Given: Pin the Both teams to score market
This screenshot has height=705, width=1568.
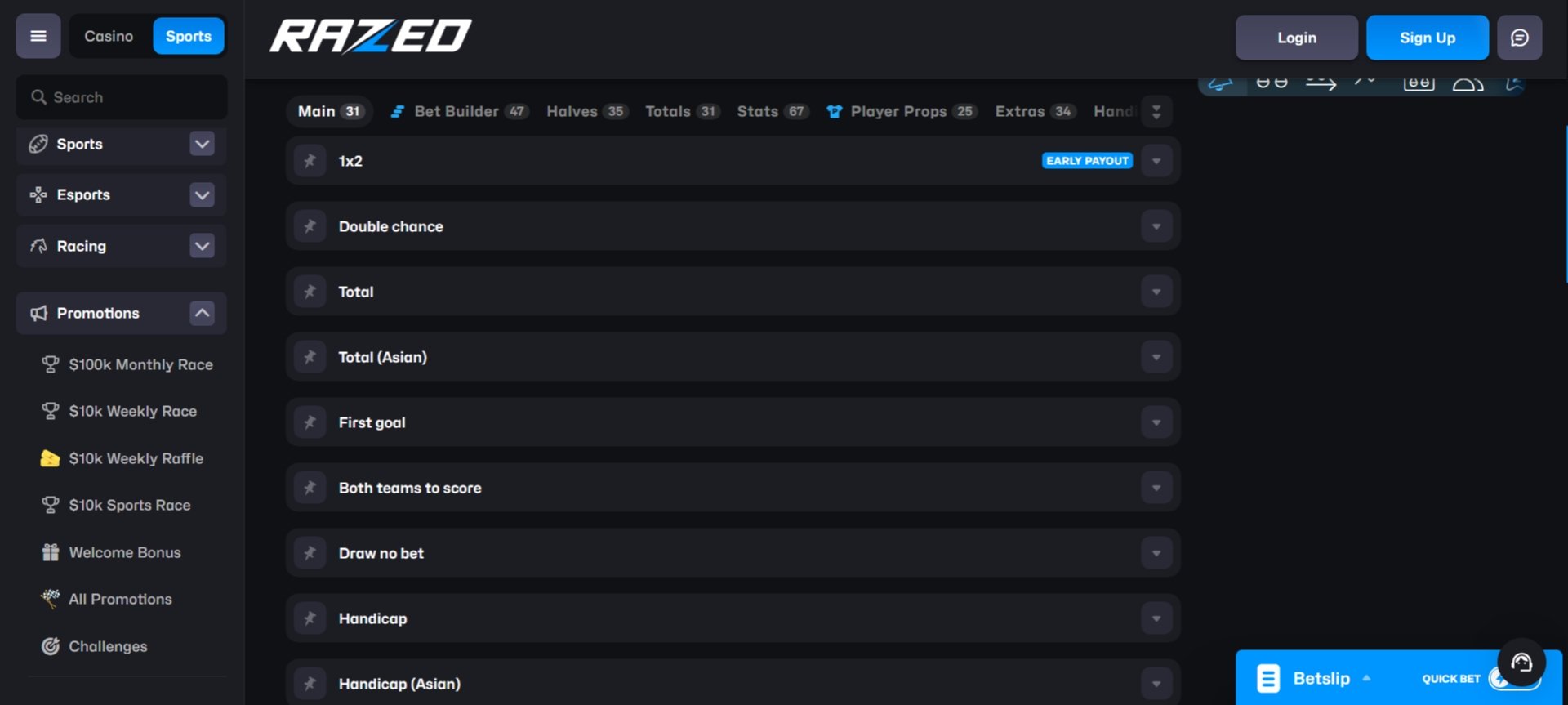Looking at the screenshot, I should coord(310,488).
